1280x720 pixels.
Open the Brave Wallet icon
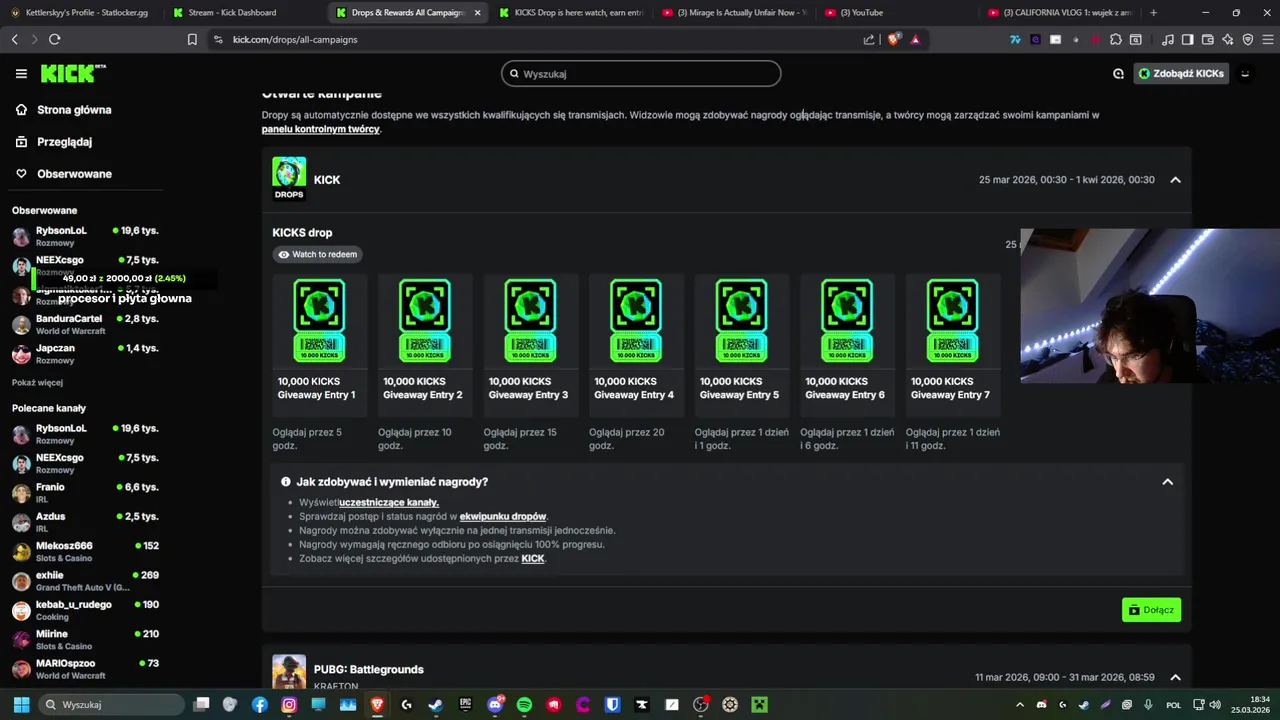pos(1208,39)
